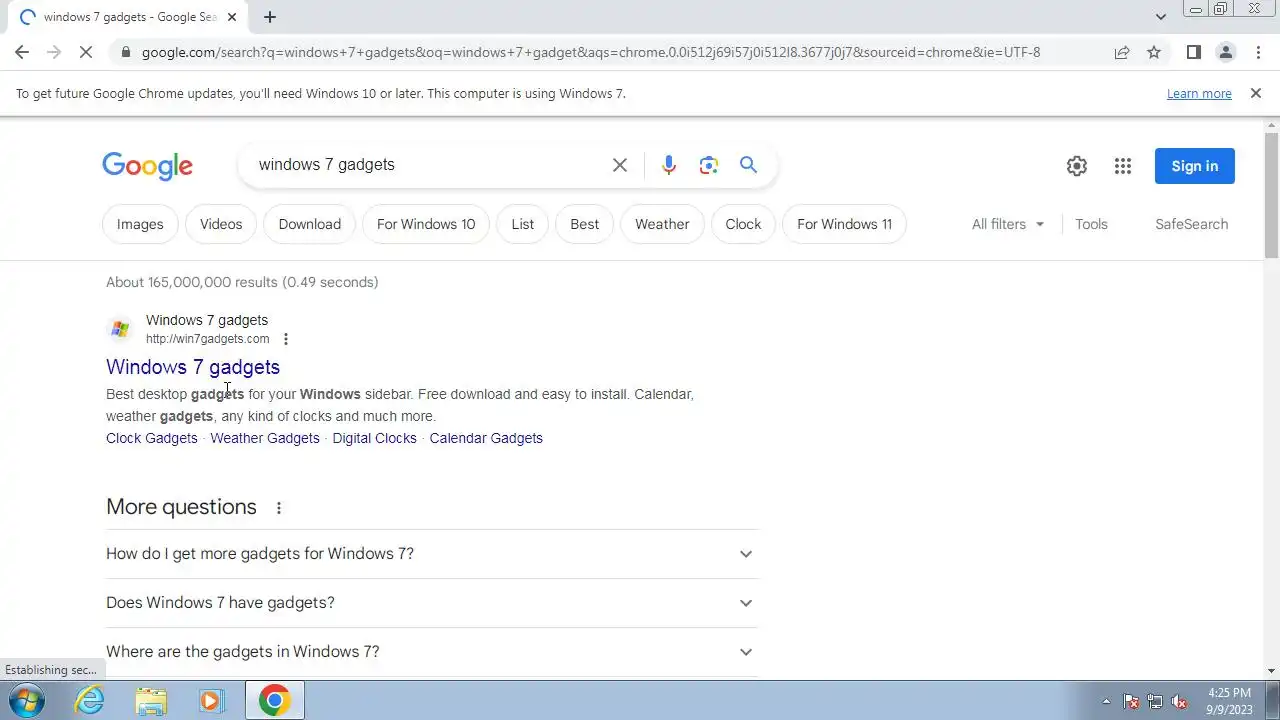Click the share page icon in address bar

tap(1122, 52)
